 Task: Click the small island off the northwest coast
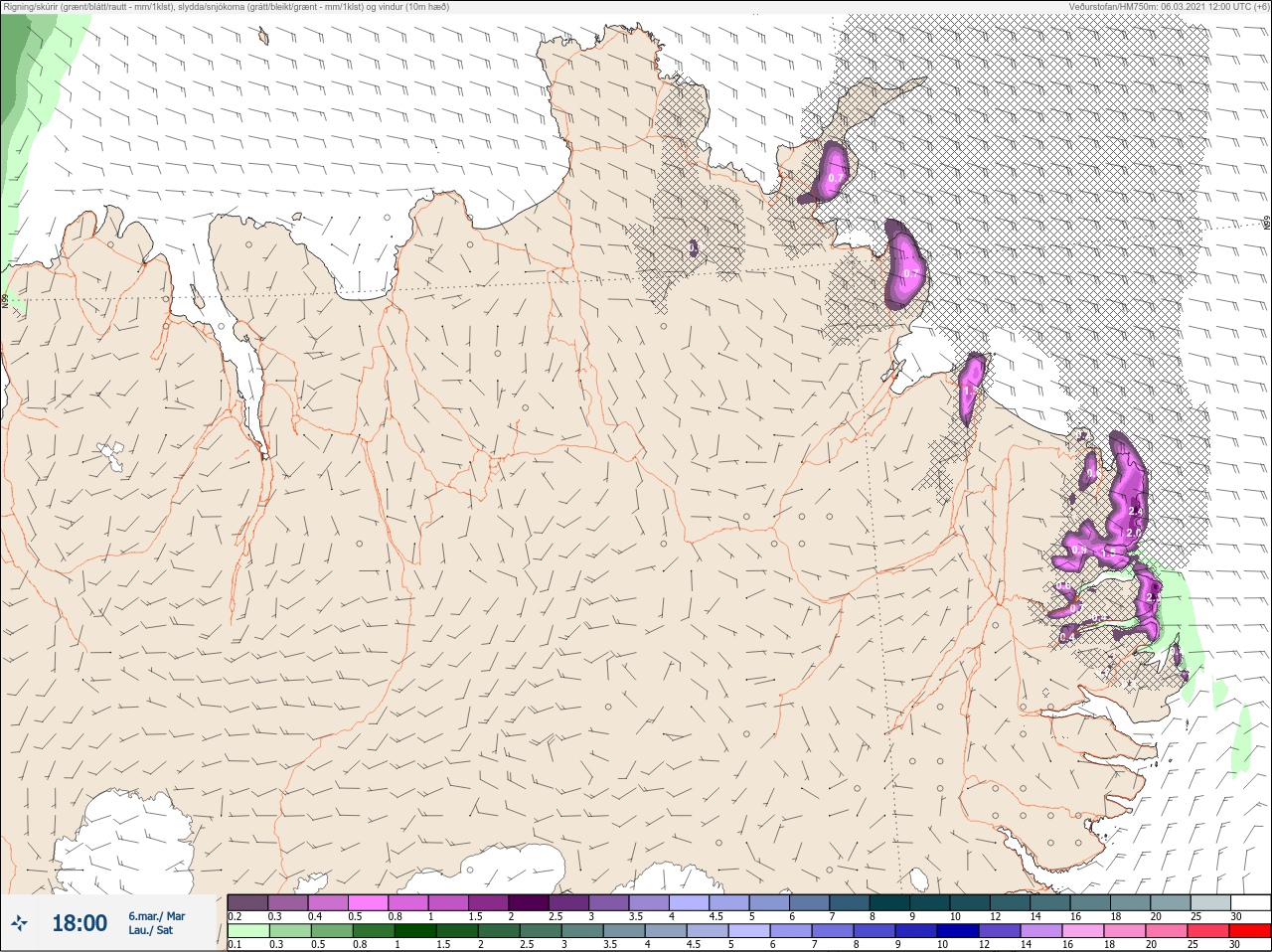coord(263,37)
